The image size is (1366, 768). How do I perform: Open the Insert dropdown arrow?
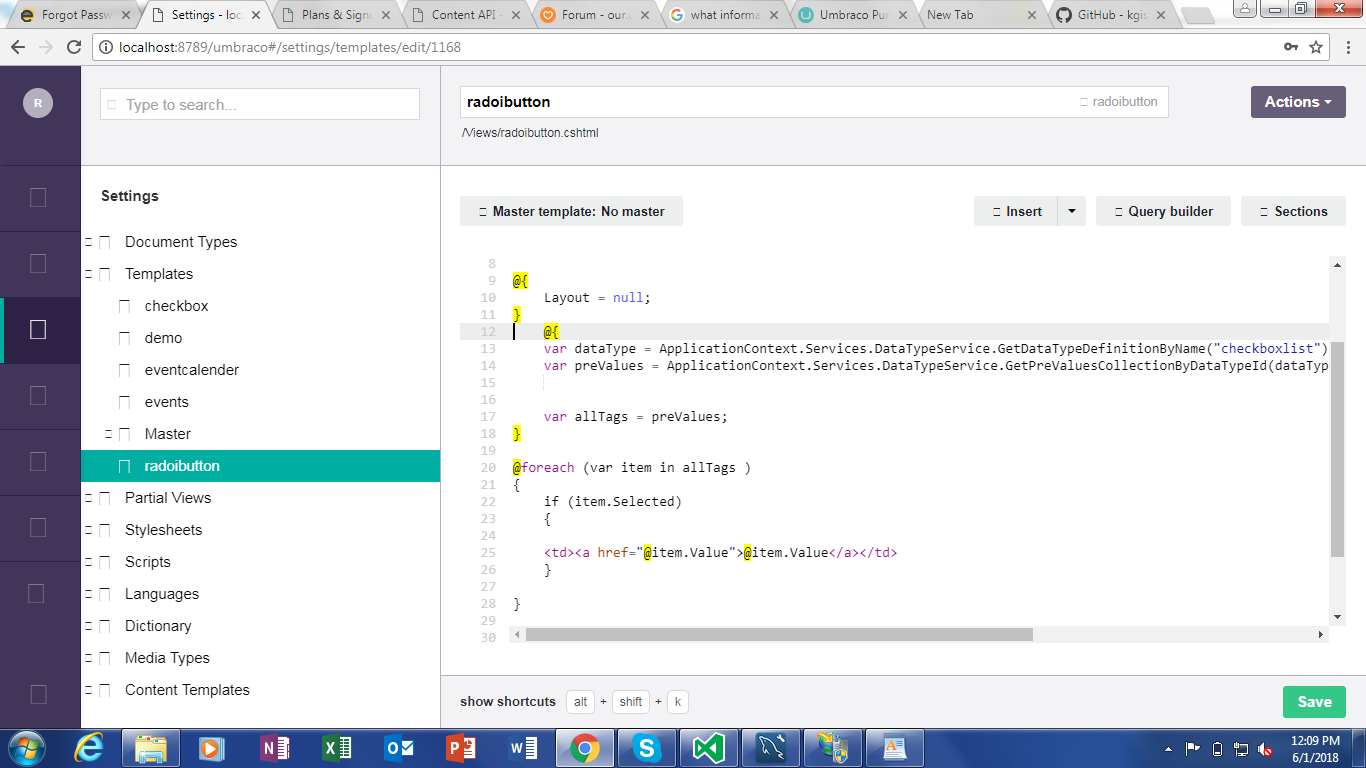[x=1071, y=211]
